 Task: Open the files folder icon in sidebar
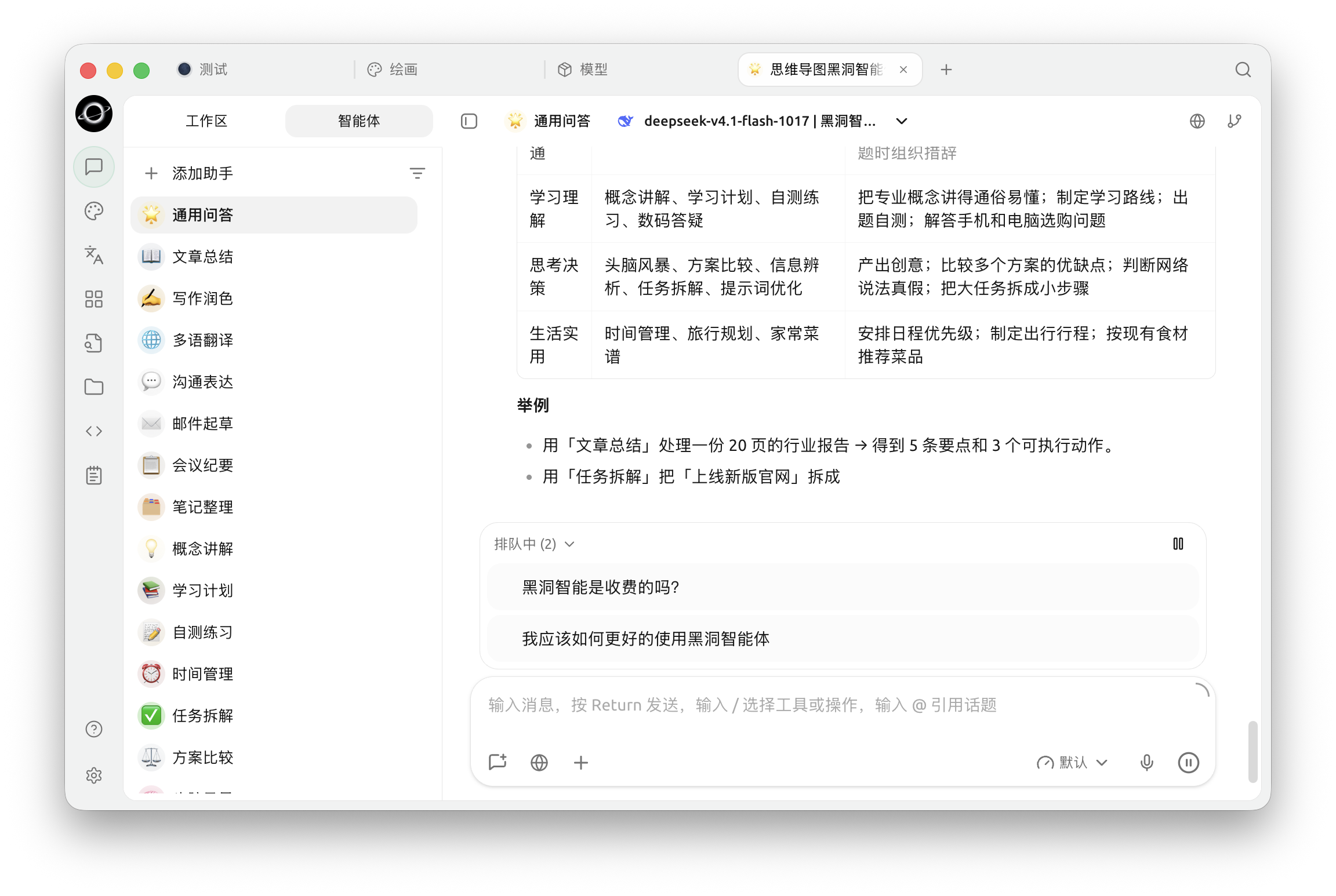[x=94, y=387]
